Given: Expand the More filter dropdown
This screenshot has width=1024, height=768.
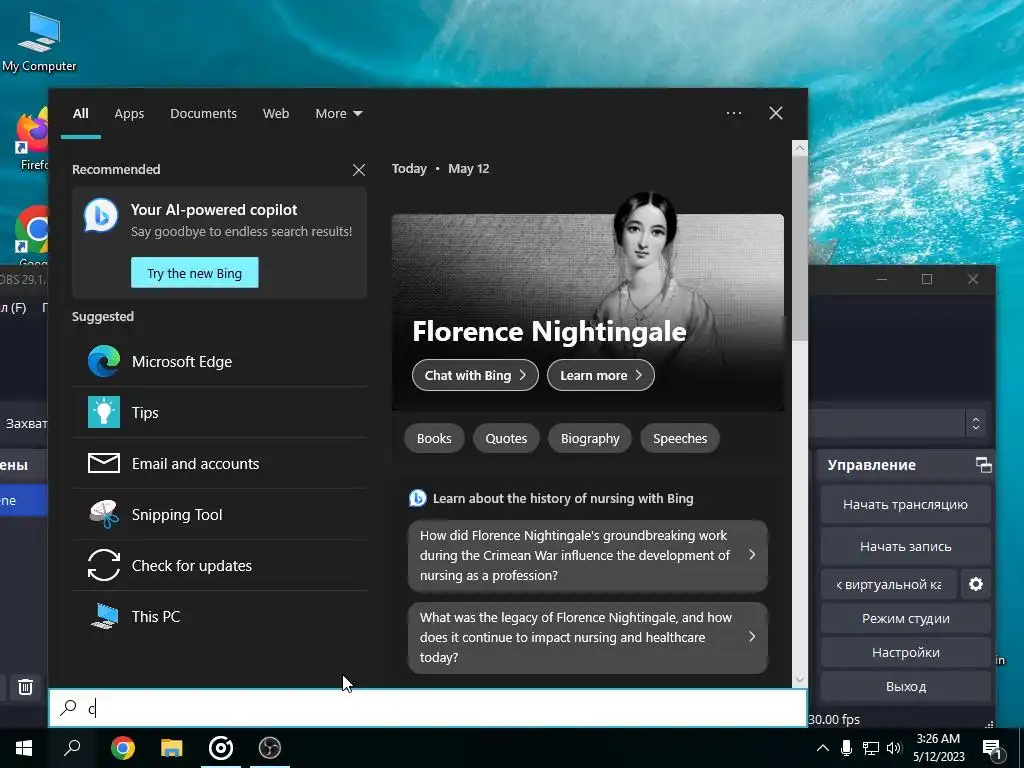Looking at the screenshot, I should coord(338,114).
